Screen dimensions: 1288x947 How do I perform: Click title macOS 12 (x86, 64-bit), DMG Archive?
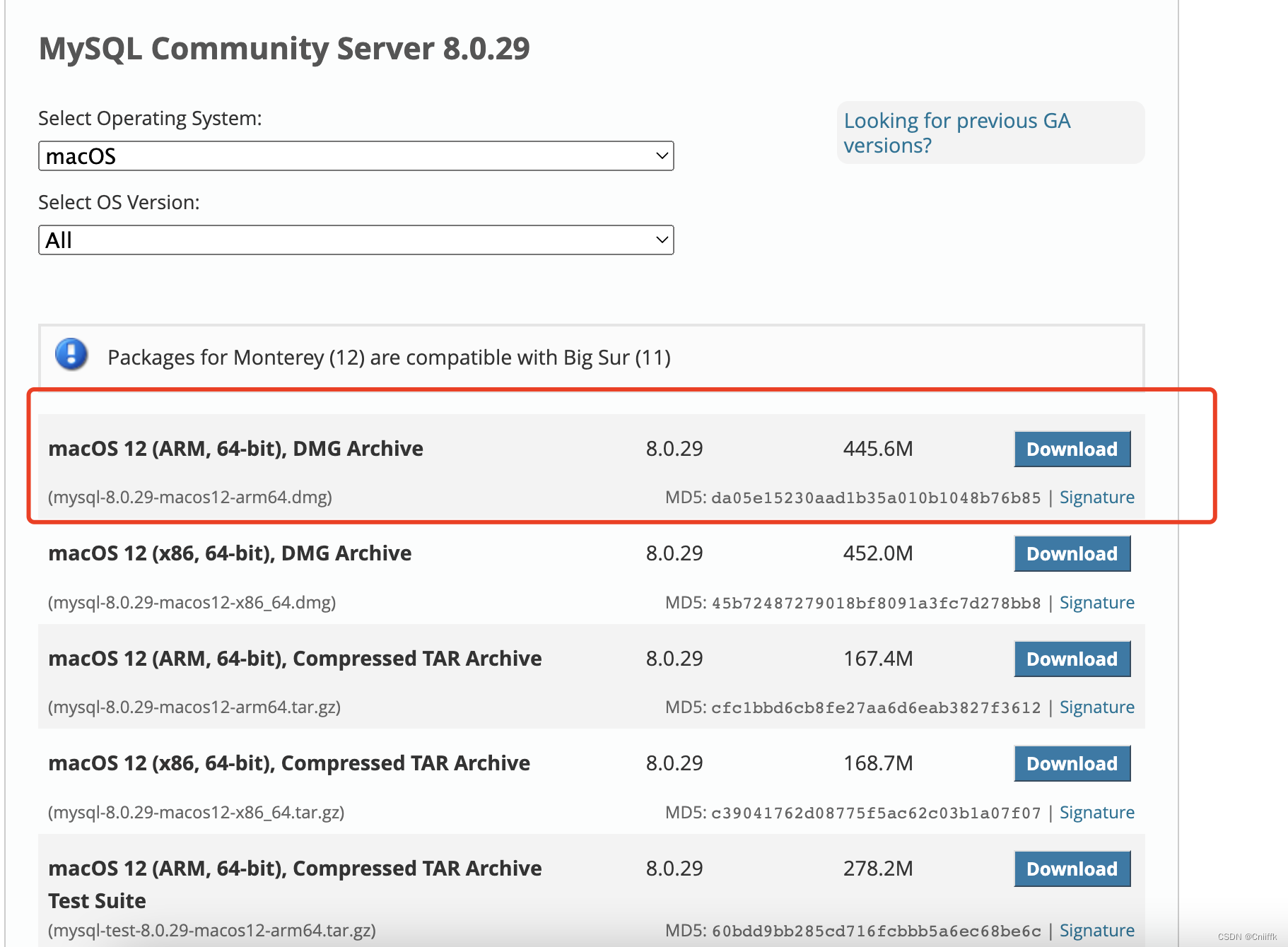tap(230, 553)
